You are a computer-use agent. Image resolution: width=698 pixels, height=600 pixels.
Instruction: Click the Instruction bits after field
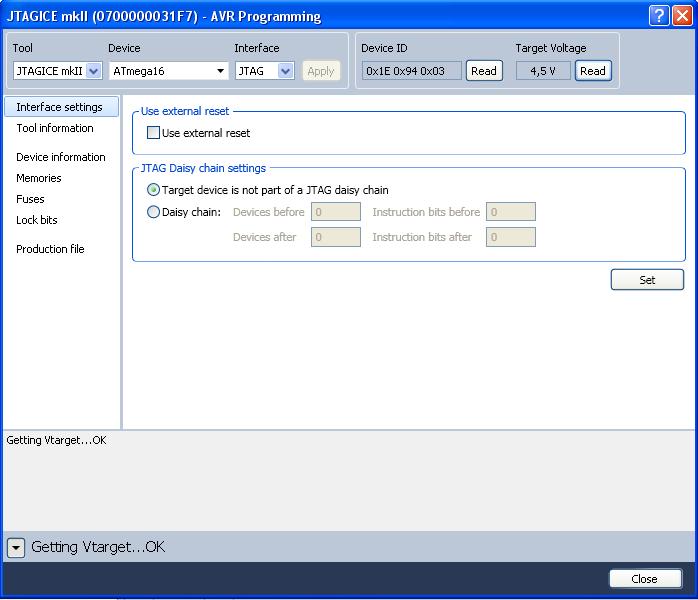(x=511, y=237)
